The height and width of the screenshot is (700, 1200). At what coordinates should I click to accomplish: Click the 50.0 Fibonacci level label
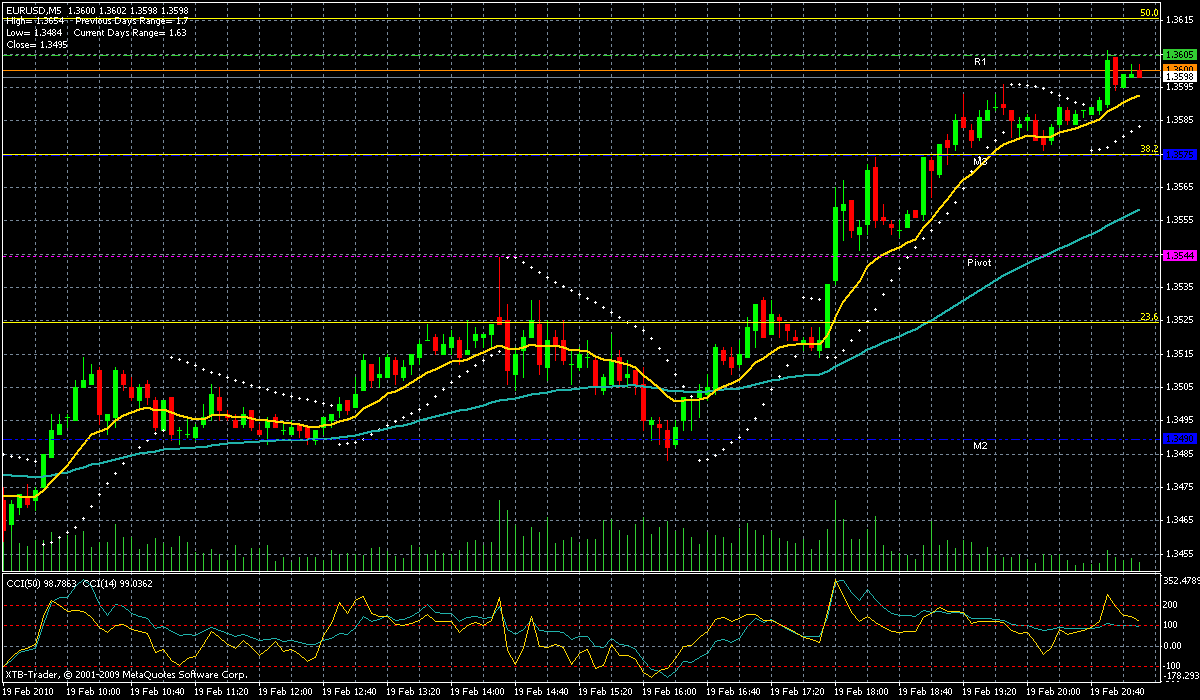tap(1149, 13)
